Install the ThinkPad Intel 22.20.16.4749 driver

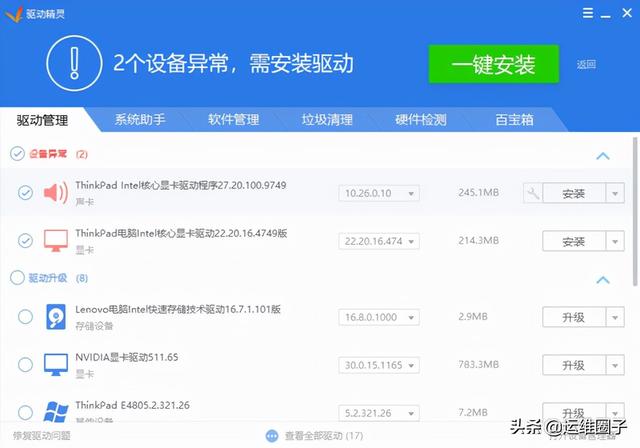(x=573, y=241)
